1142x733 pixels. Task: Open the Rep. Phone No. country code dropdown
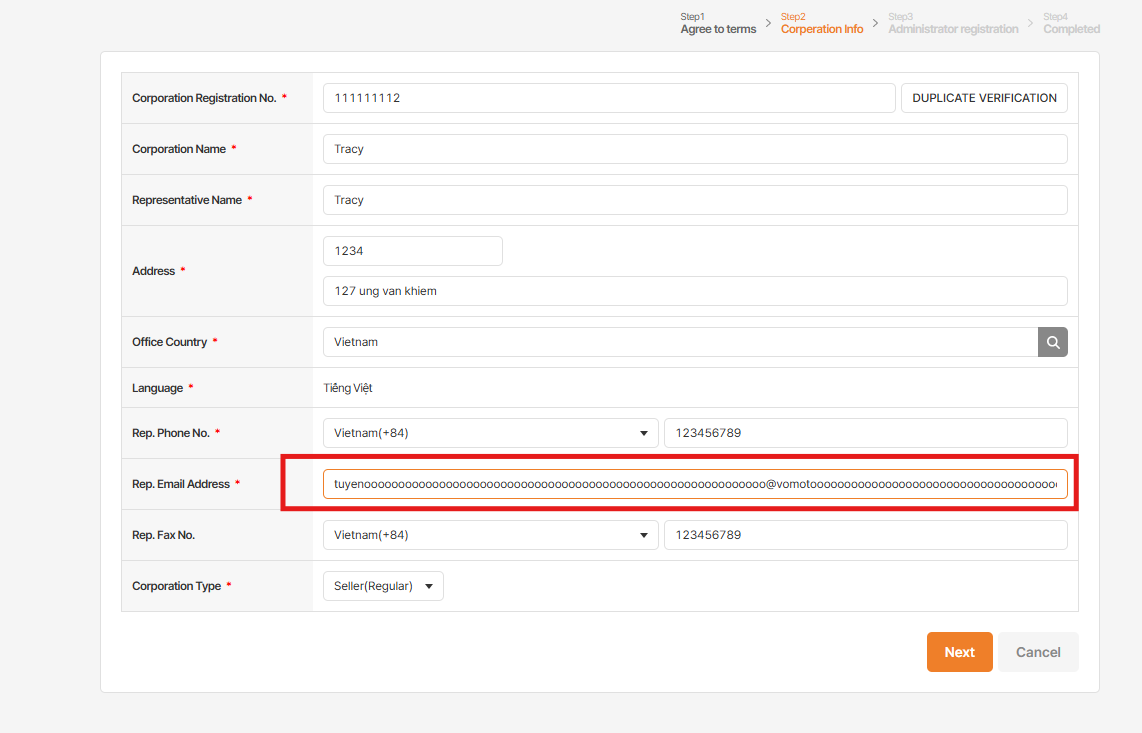(x=490, y=433)
